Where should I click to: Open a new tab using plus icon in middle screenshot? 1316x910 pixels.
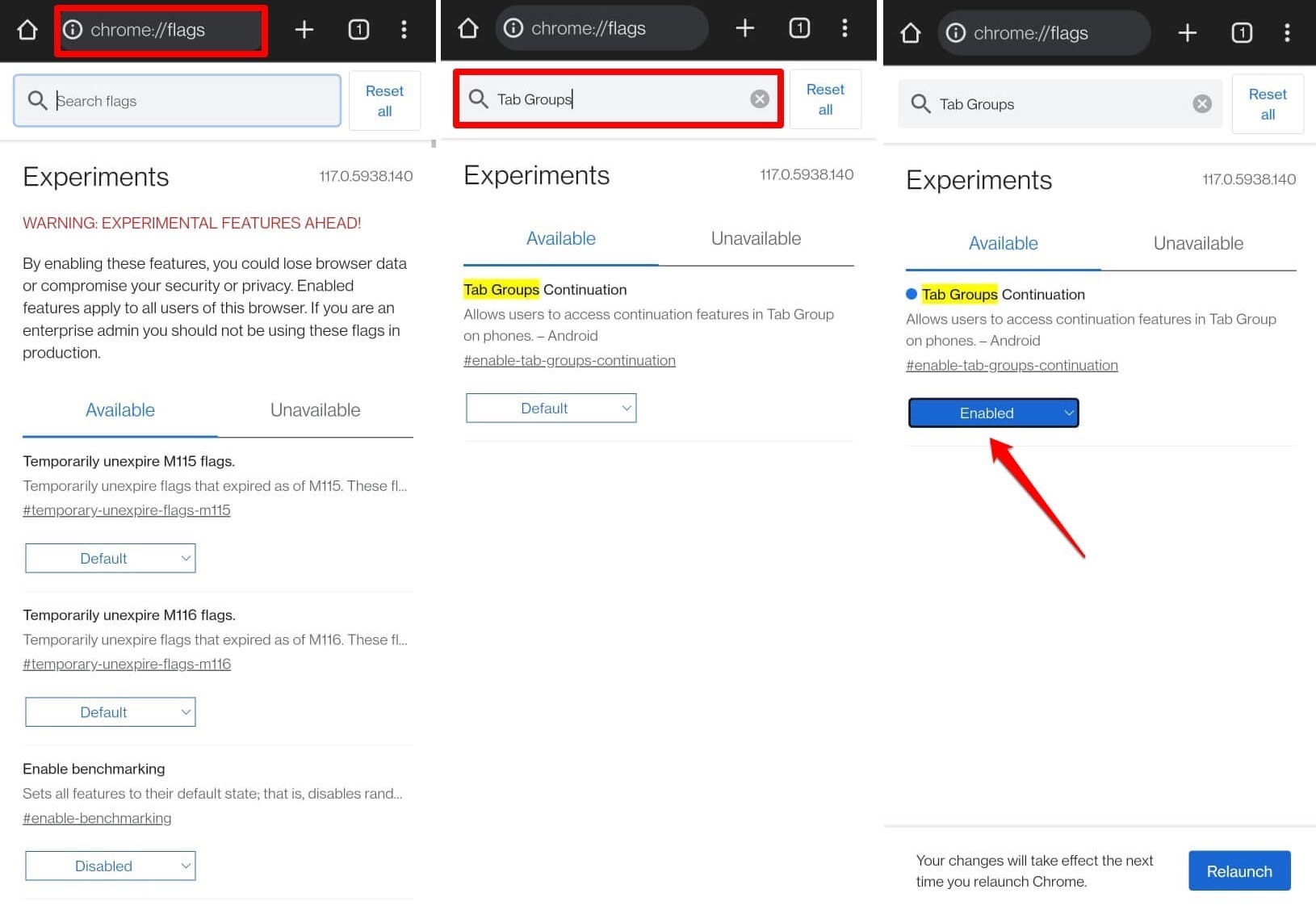[745, 28]
